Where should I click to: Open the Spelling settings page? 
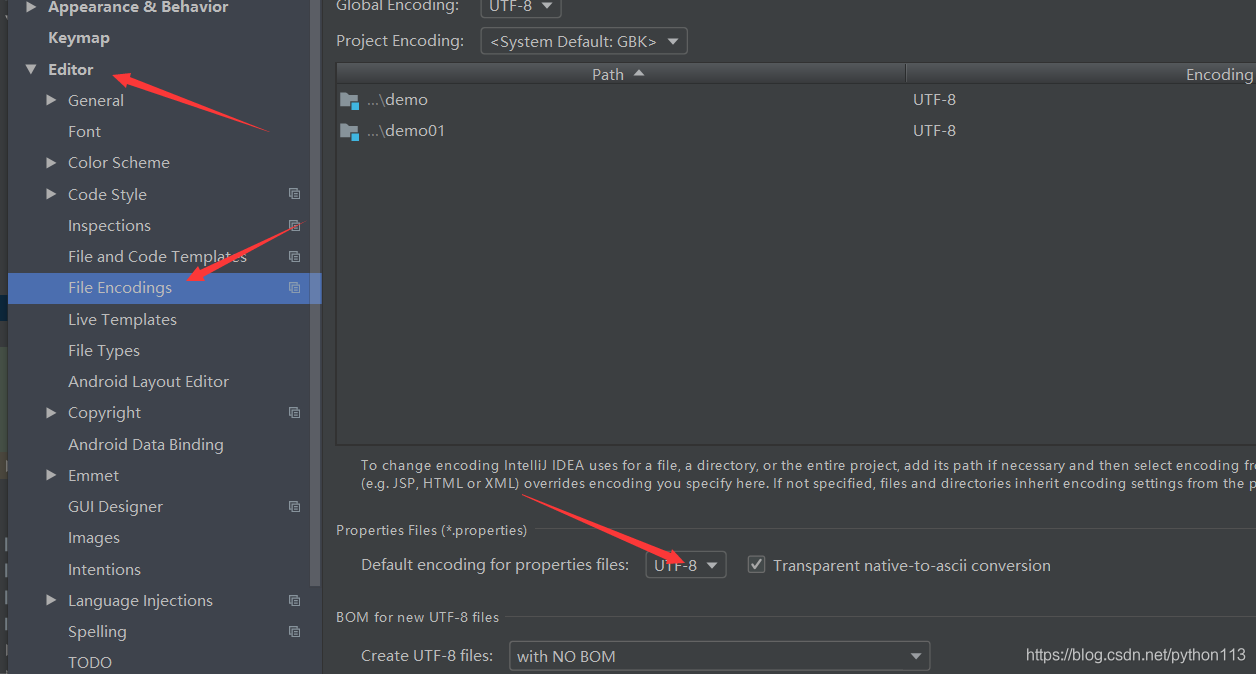tap(97, 632)
